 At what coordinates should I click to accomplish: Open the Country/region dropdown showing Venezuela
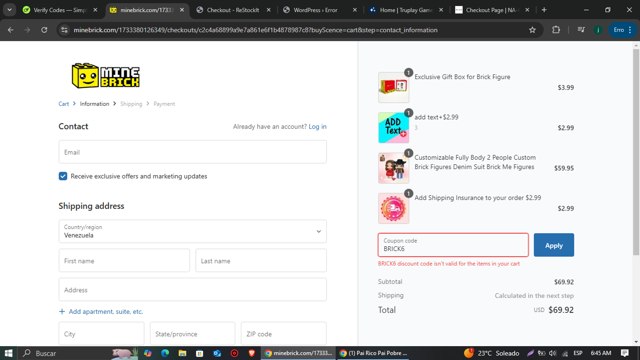click(x=193, y=231)
